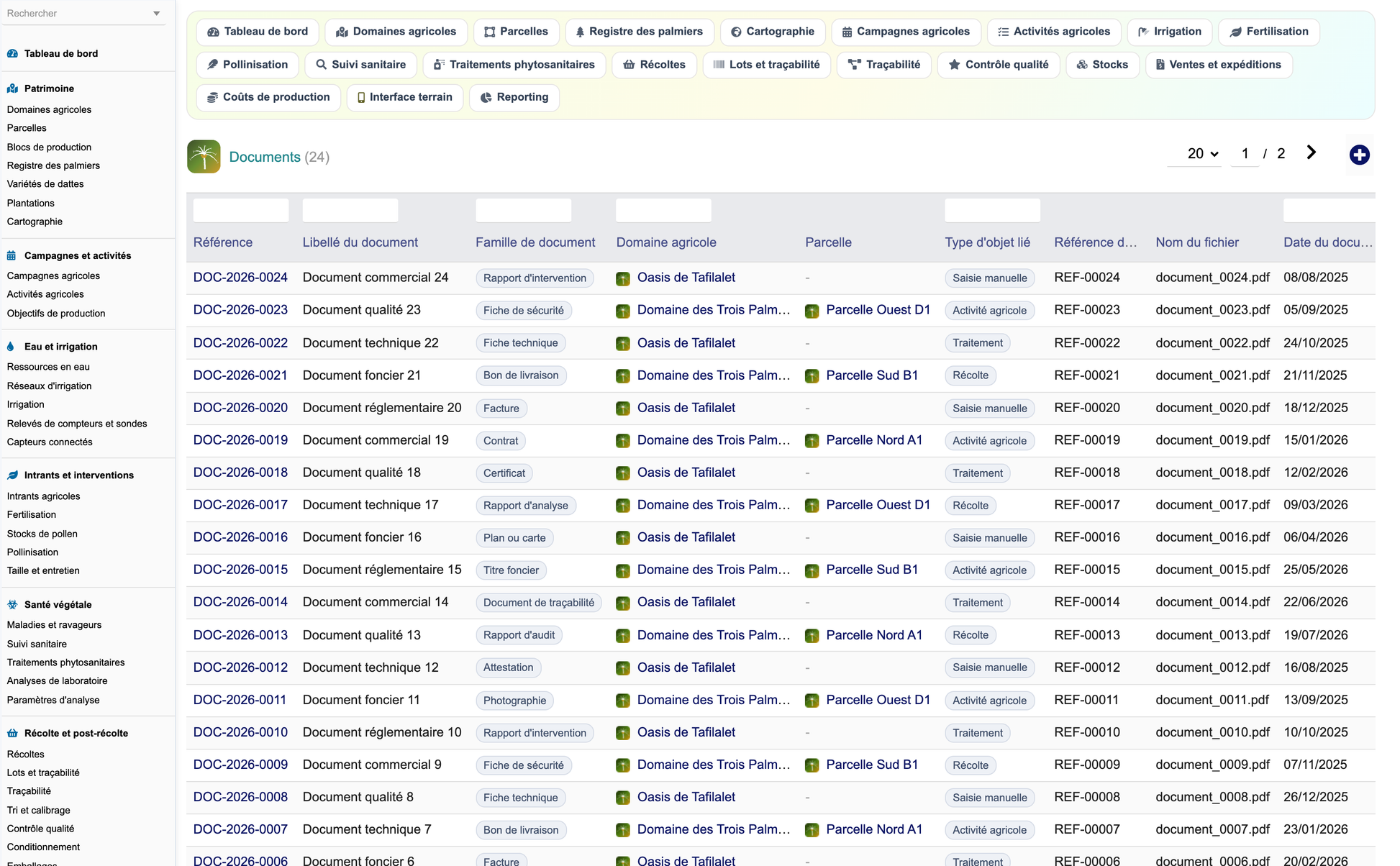The image size is (1400, 866).
Task: Go to next page with the chevron arrow
Action: click(1311, 152)
